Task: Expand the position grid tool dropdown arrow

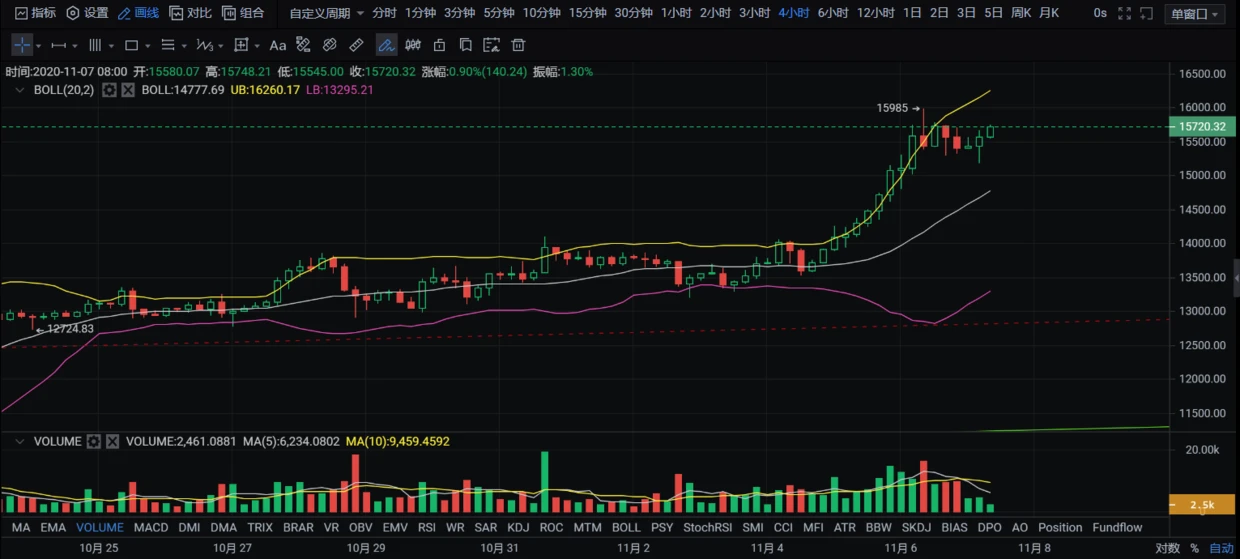Action: 258,46
